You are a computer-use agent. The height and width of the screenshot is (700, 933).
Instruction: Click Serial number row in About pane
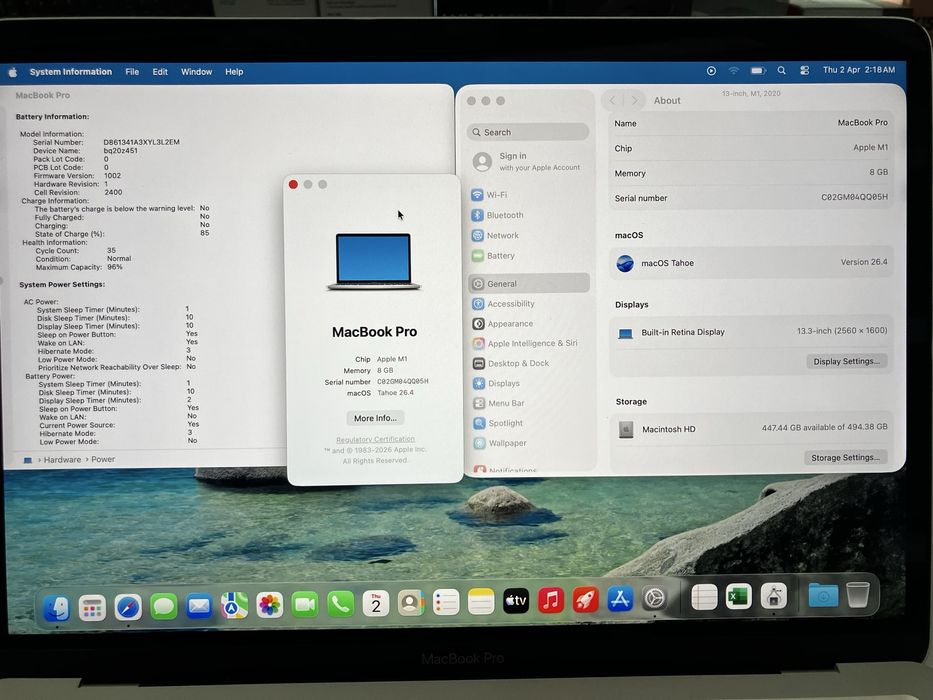tap(752, 198)
